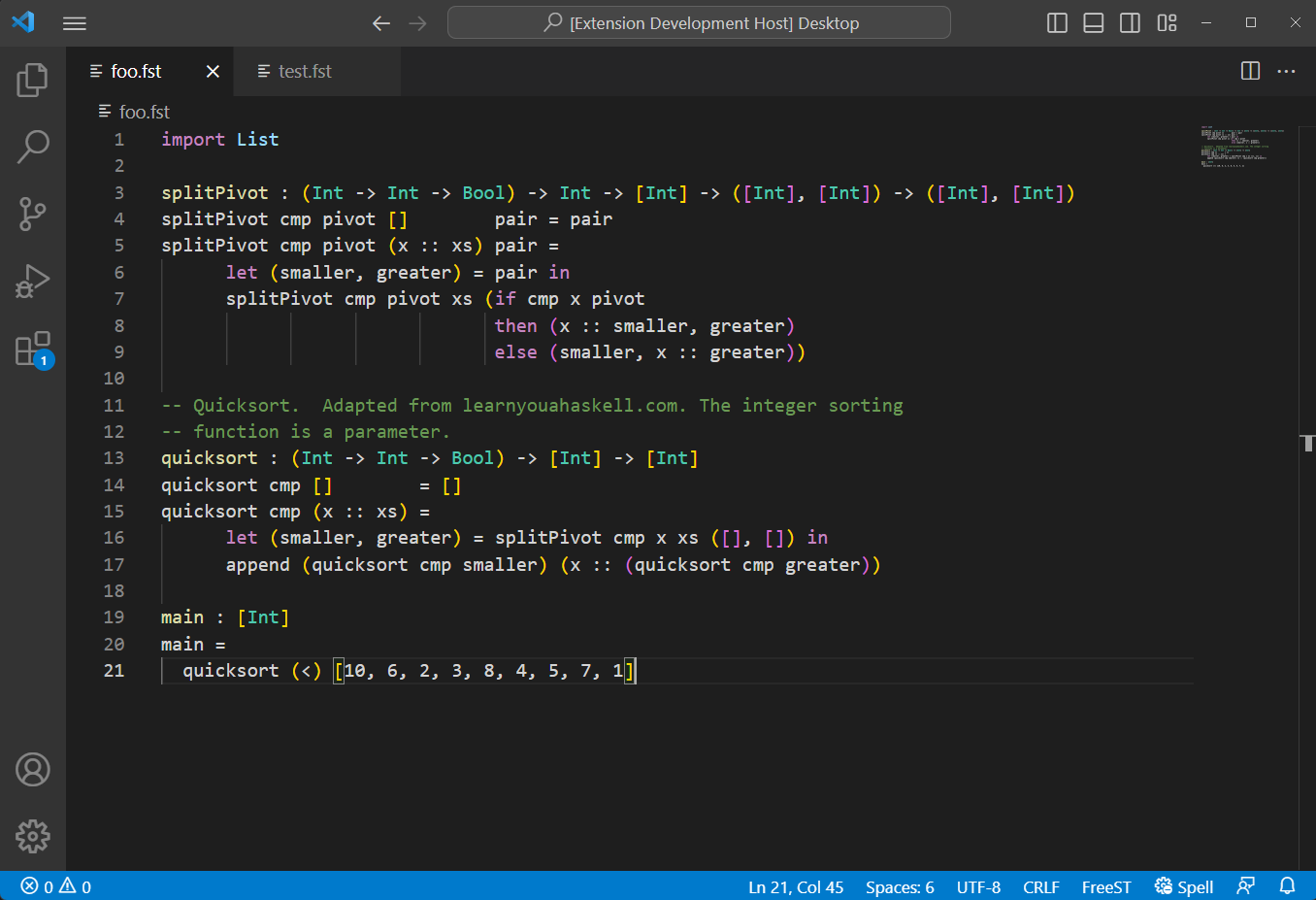Select the Run and Debug icon
The image size is (1316, 900).
[32, 281]
